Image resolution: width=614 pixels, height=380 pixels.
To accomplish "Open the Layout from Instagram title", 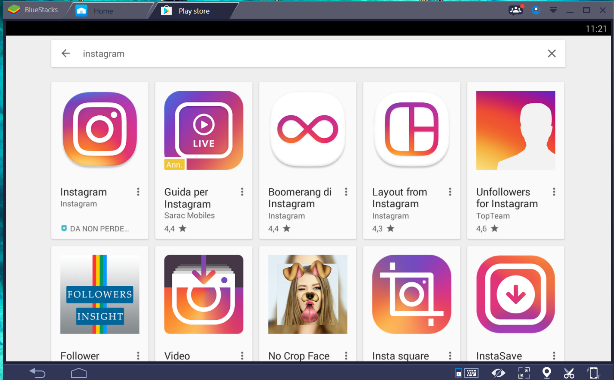I will point(399,198).
